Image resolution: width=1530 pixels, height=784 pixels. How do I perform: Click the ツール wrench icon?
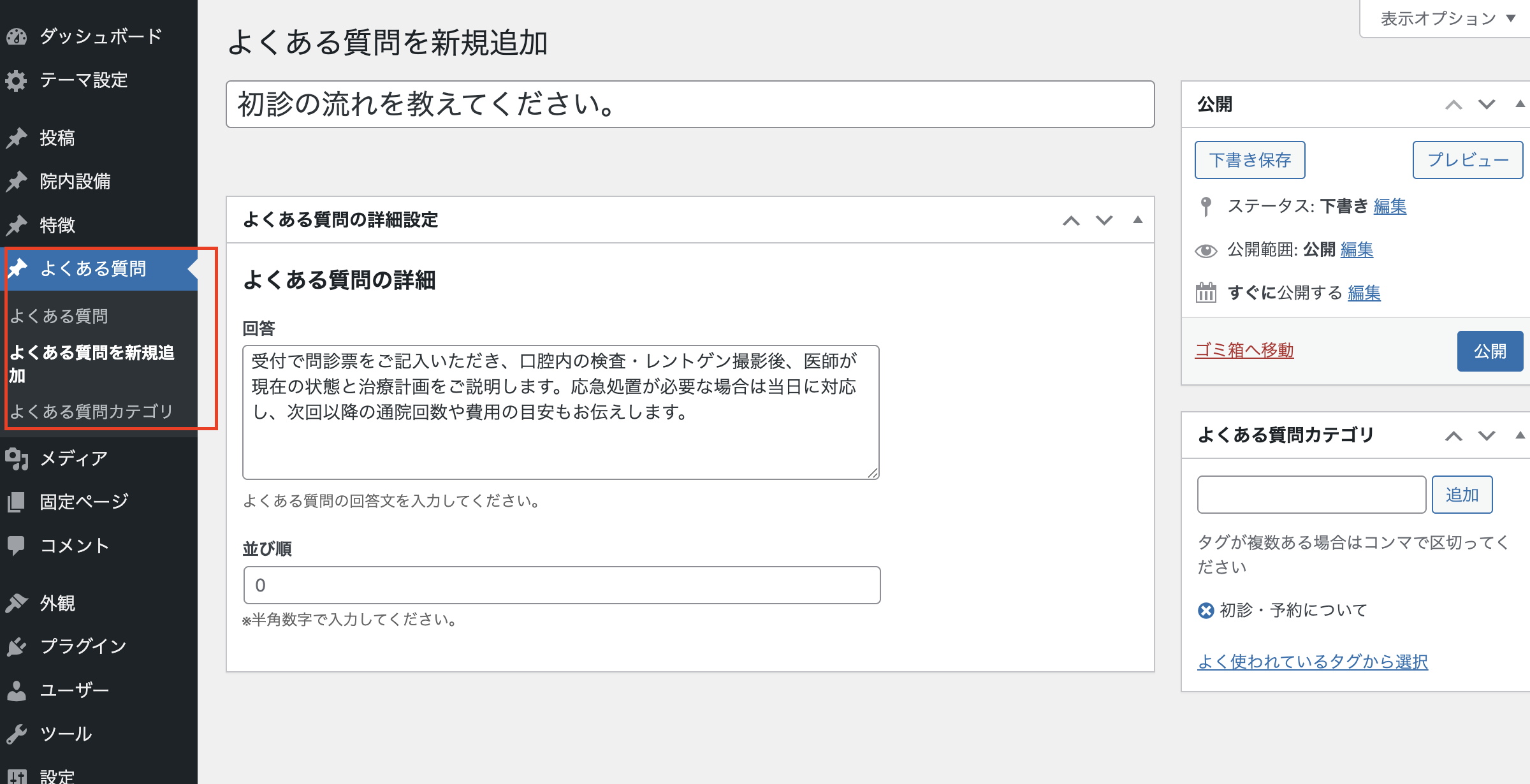tap(17, 734)
